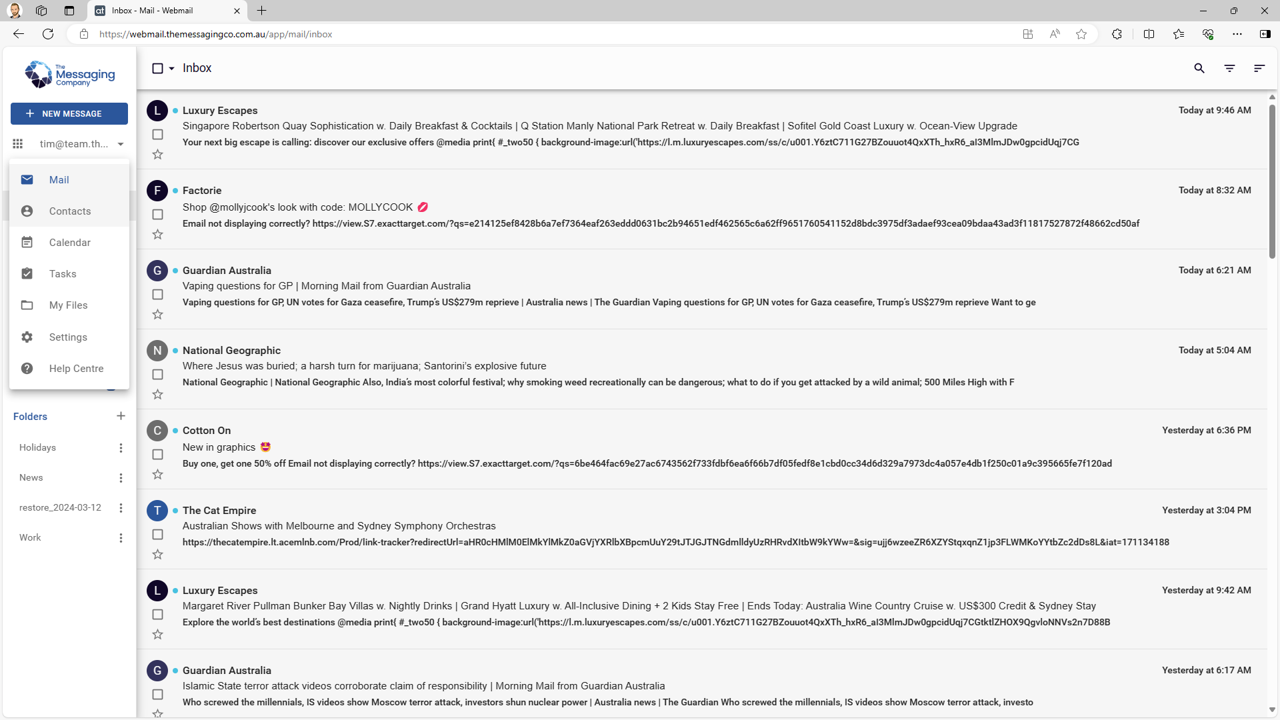Click the Factorie sender avatar
This screenshot has height=720, width=1280.
click(x=157, y=190)
